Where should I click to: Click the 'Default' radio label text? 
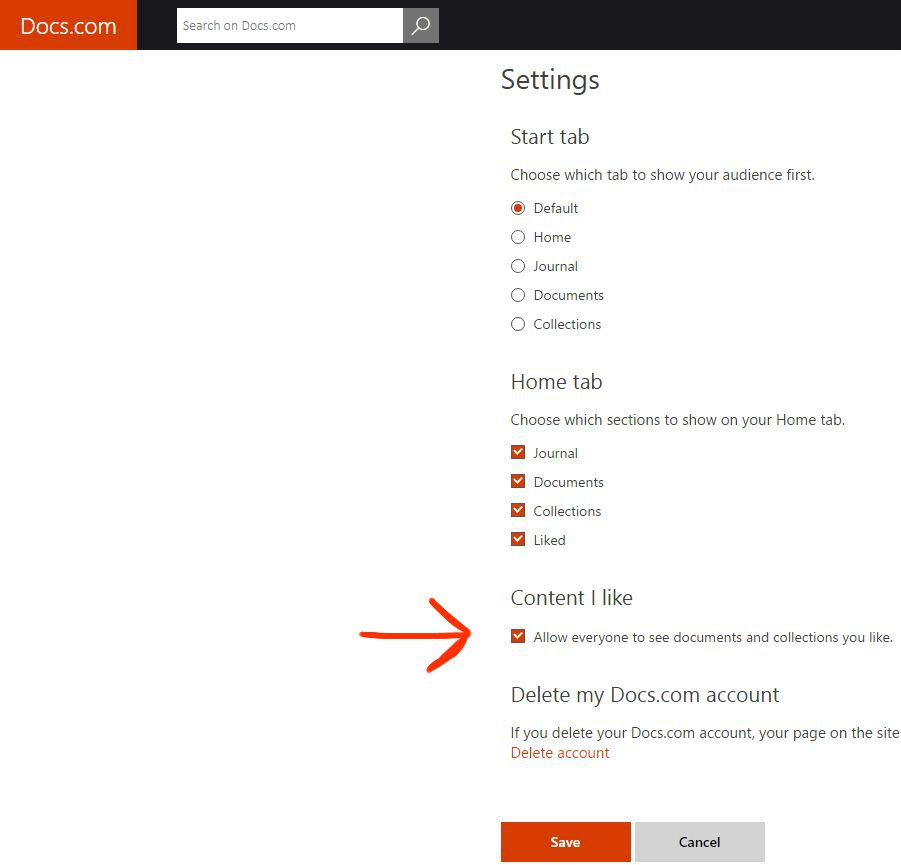[556, 208]
